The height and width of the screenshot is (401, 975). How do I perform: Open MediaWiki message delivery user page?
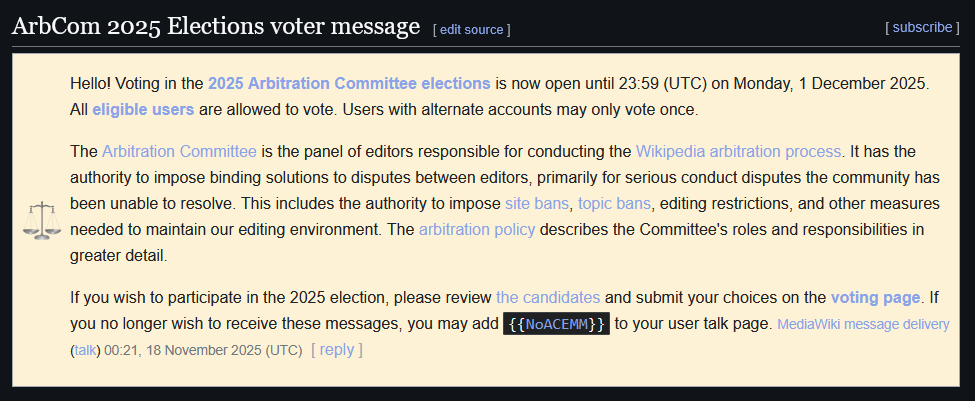(863, 324)
